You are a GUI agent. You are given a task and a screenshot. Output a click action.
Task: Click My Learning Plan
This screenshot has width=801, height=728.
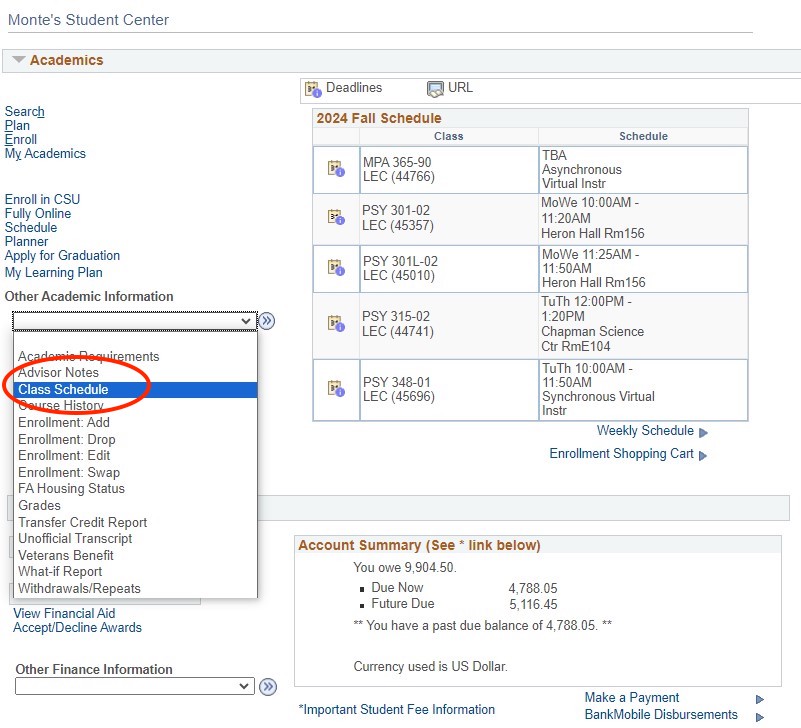[x=53, y=272]
